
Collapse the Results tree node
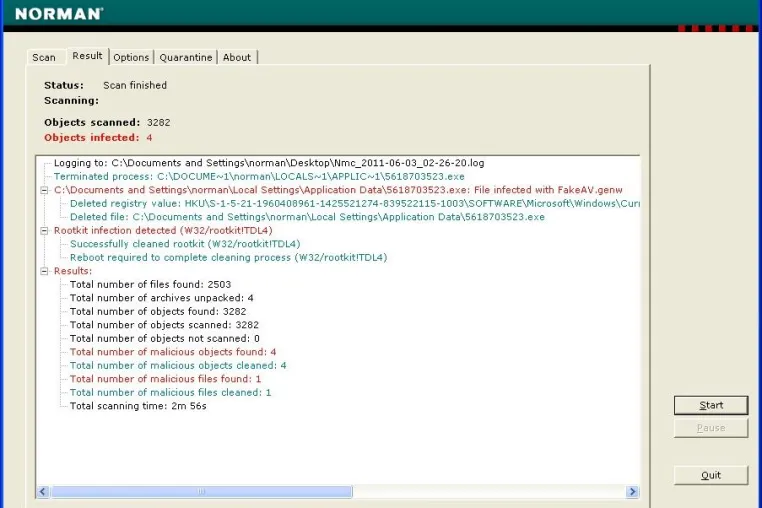(x=44, y=271)
